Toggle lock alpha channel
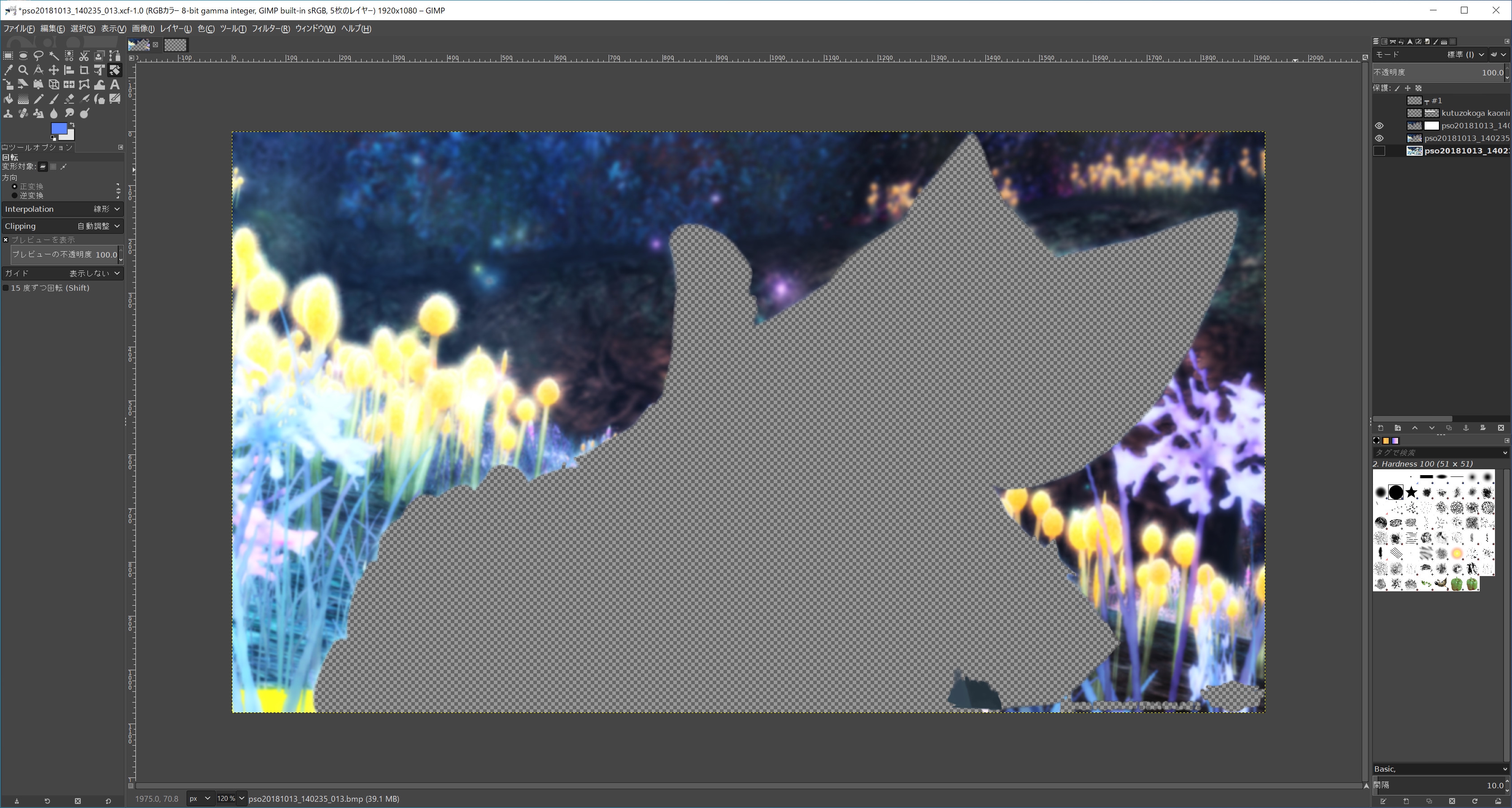Screen dimensions: 1512x808 pos(1419,88)
